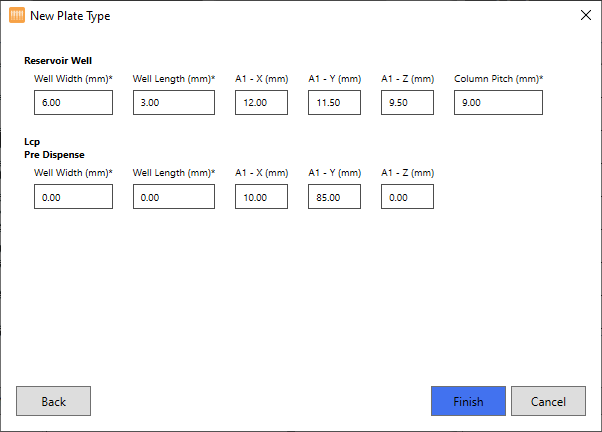The image size is (602, 432).
Task: Select Reservoir Well width field showing 6.00
Action: click(73, 103)
